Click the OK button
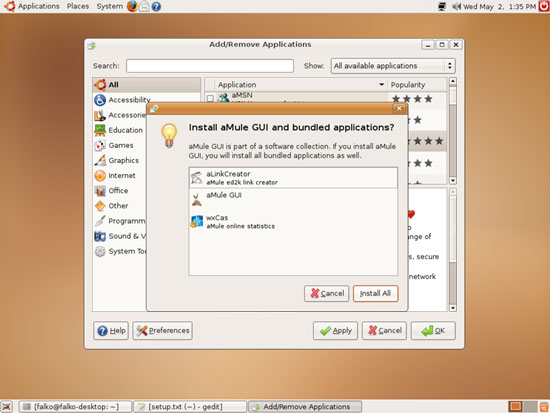 pos(433,331)
